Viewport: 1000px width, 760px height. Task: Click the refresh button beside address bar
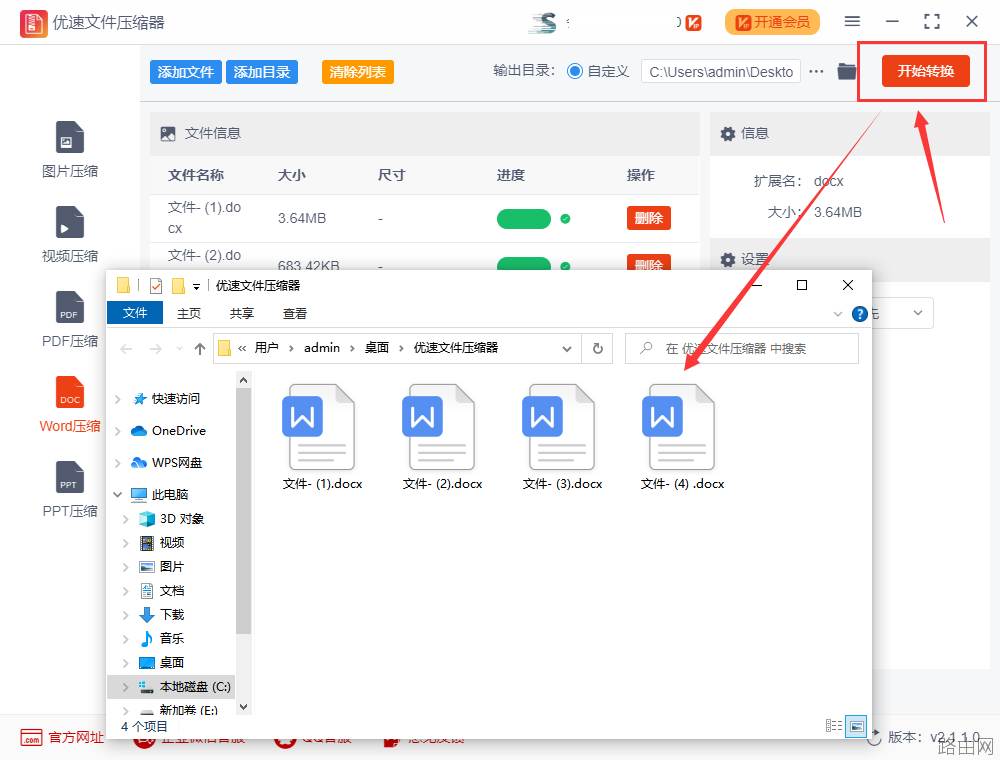click(x=598, y=348)
